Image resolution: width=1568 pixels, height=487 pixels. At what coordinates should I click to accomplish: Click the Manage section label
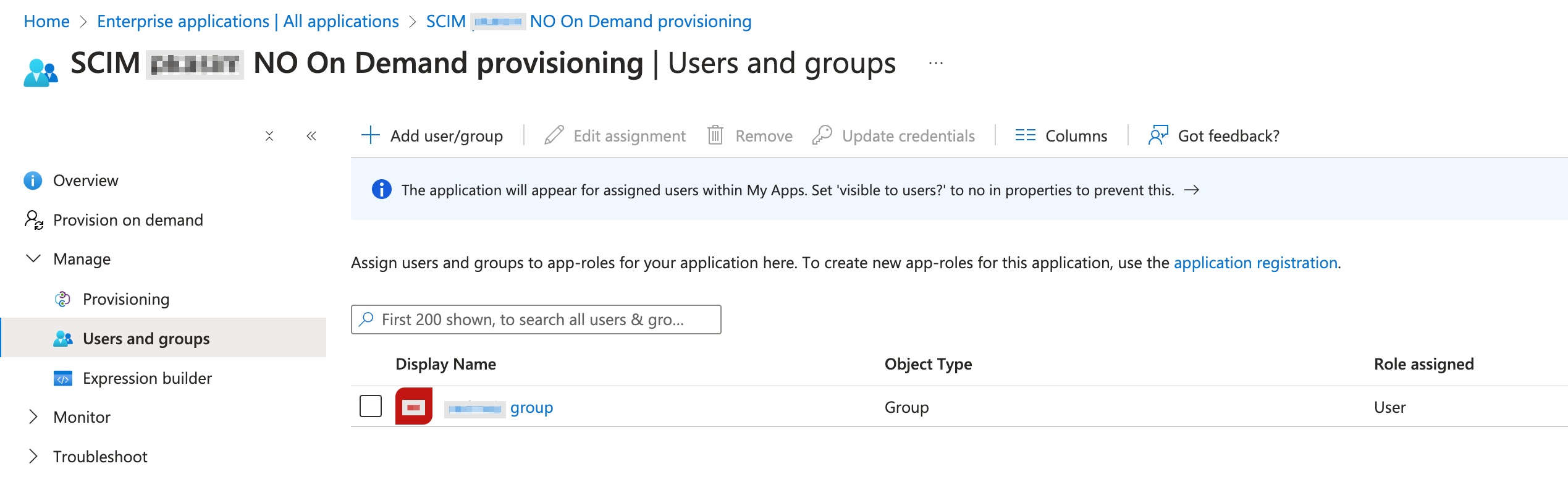pos(82,259)
